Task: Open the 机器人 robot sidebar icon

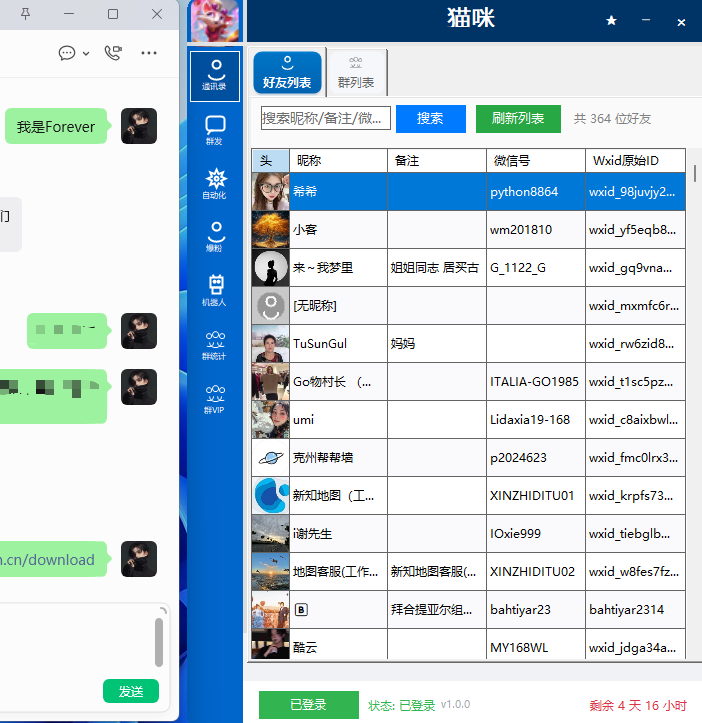Action: click(x=214, y=290)
